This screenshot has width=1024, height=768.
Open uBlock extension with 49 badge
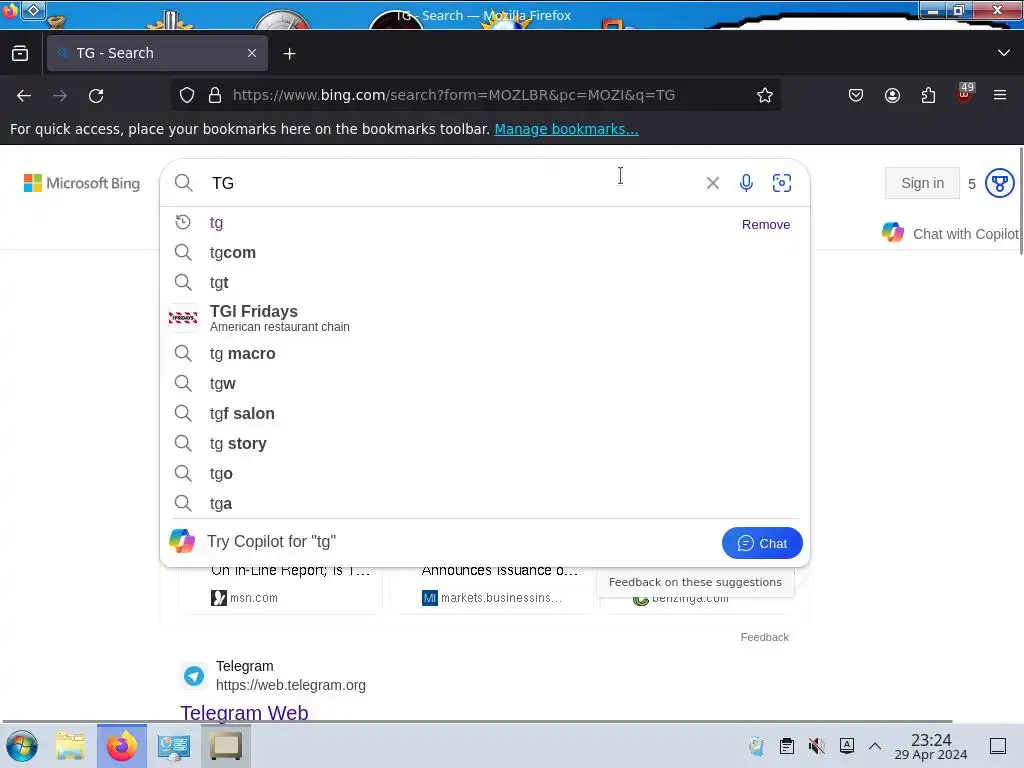tap(965, 93)
